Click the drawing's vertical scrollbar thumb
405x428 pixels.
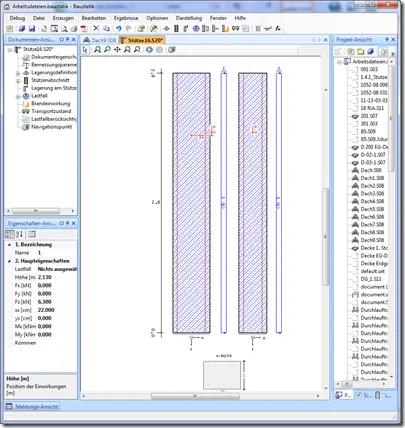pos(326,237)
